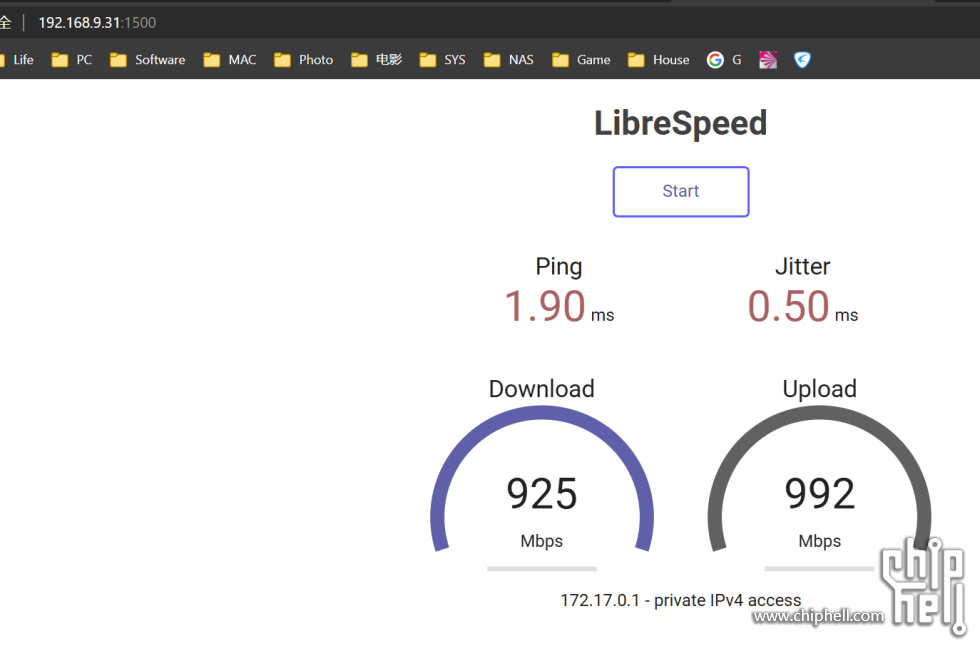The image size is (980, 651).
Task: Click the LibreSpeed heading
Action: [x=681, y=123]
